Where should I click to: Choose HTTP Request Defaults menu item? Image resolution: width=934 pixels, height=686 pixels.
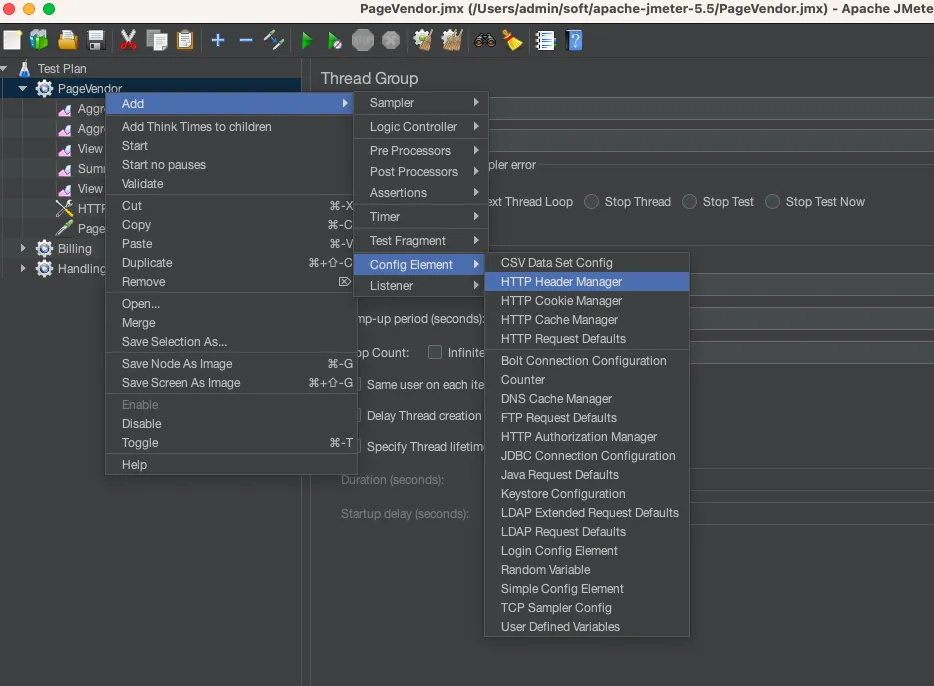pyautogui.click(x=587, y=339)
